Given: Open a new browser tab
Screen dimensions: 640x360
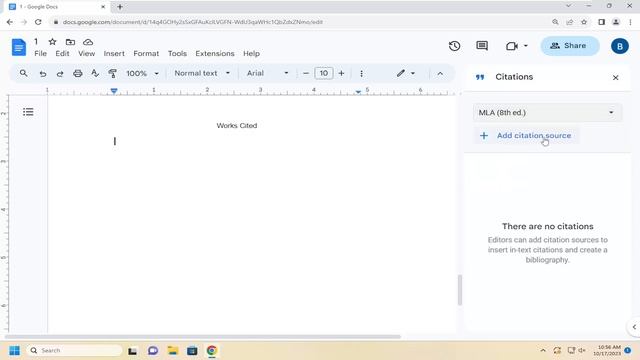Looking at the screenshot, I should coord(120,7).
